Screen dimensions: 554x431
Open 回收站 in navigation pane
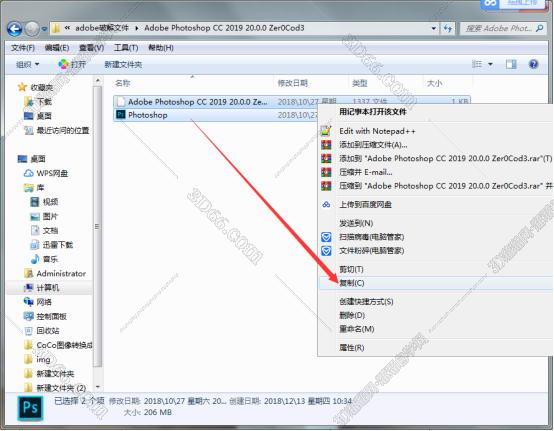pyautogui.click(x=42, y=331)
